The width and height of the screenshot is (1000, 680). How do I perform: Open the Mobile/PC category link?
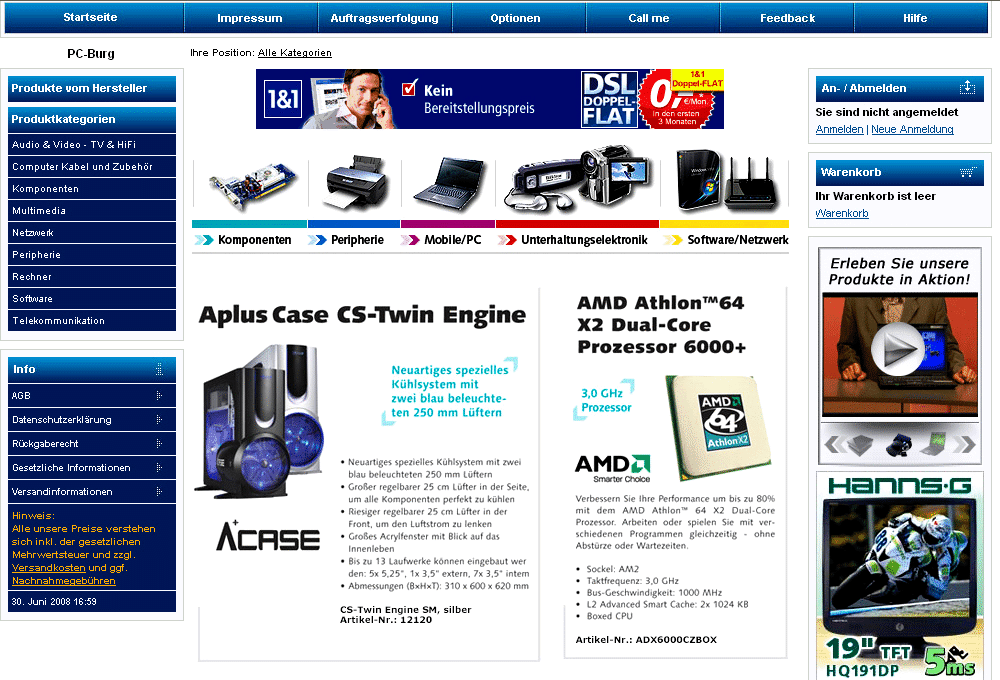[453, 240]
